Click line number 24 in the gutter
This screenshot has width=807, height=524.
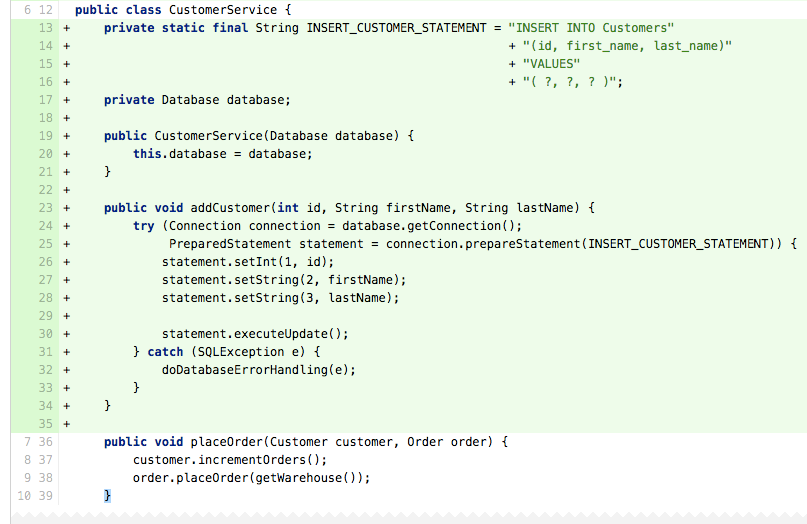coord(46,226)
